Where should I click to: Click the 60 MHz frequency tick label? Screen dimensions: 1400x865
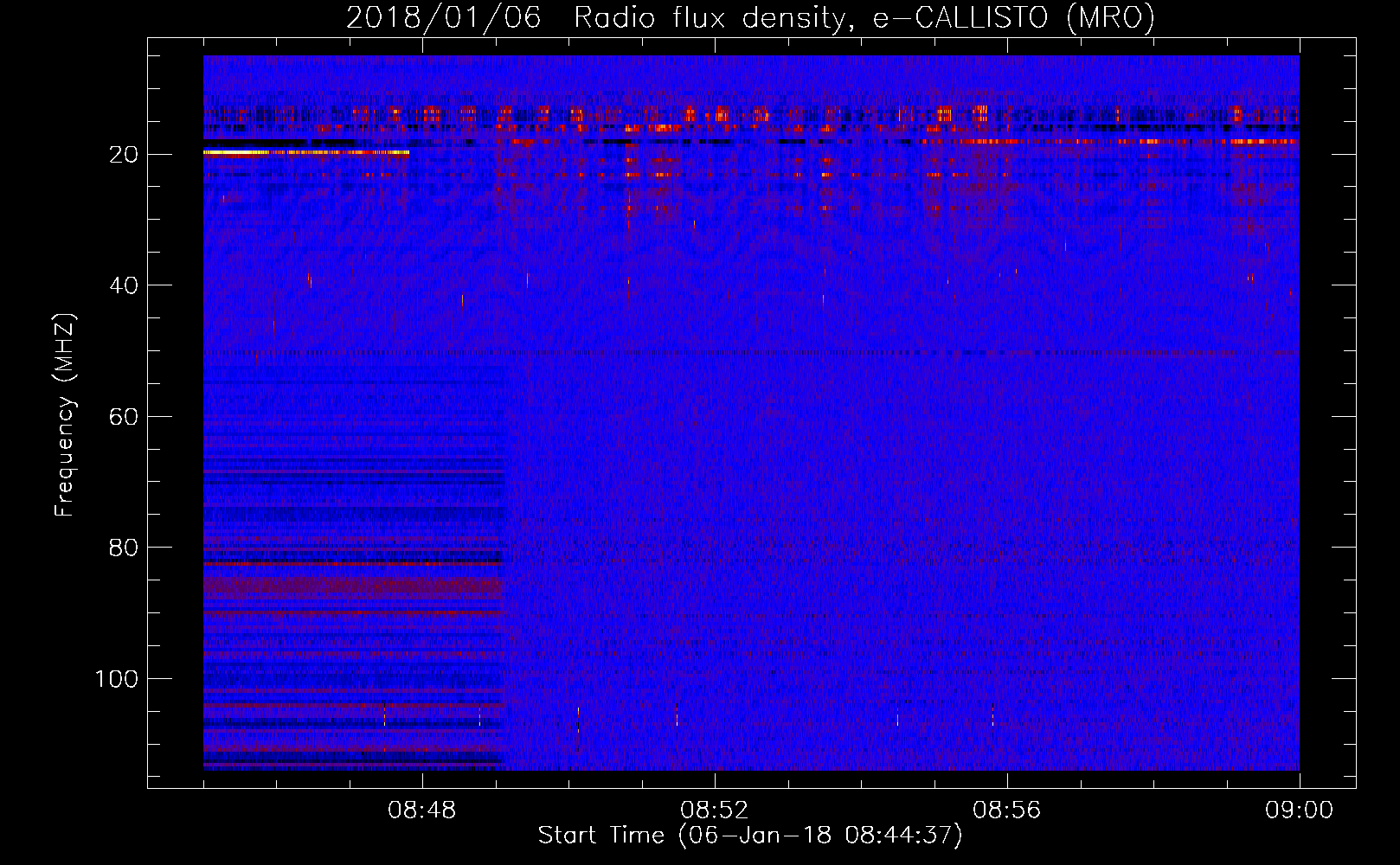pyautogui.click(x=124, y=417)
